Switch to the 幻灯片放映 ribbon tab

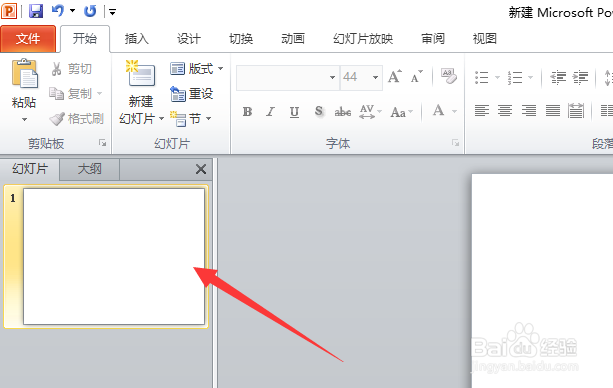tap(363, 39)
